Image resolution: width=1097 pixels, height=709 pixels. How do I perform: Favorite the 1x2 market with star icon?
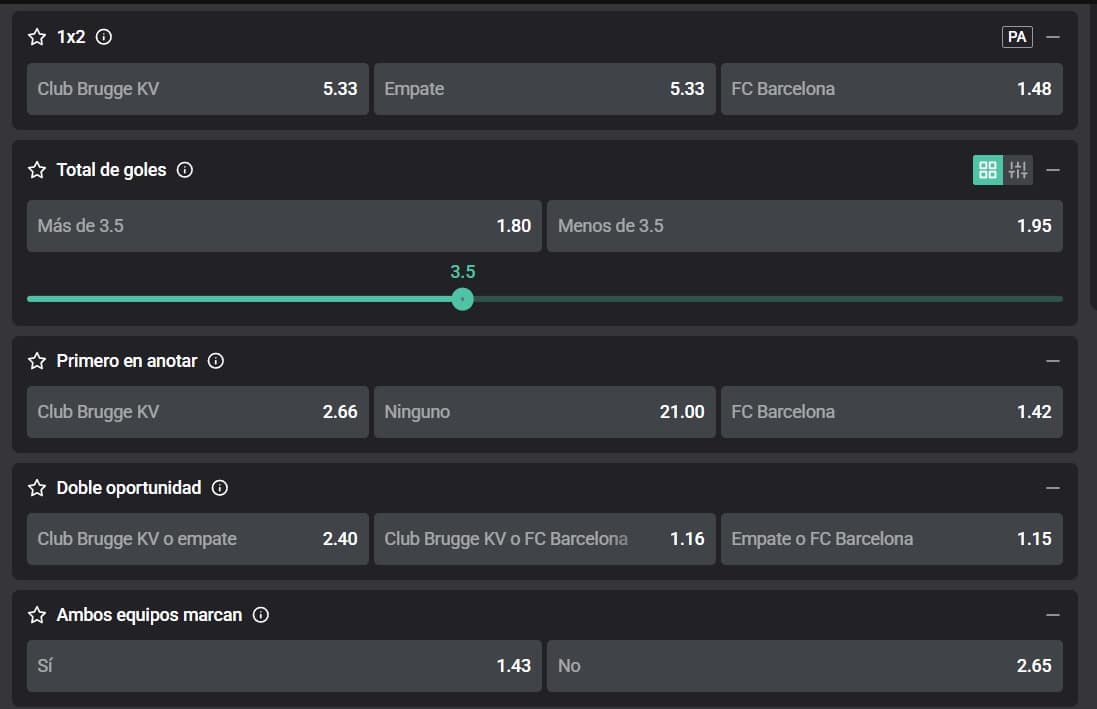(x=37, y=37)
